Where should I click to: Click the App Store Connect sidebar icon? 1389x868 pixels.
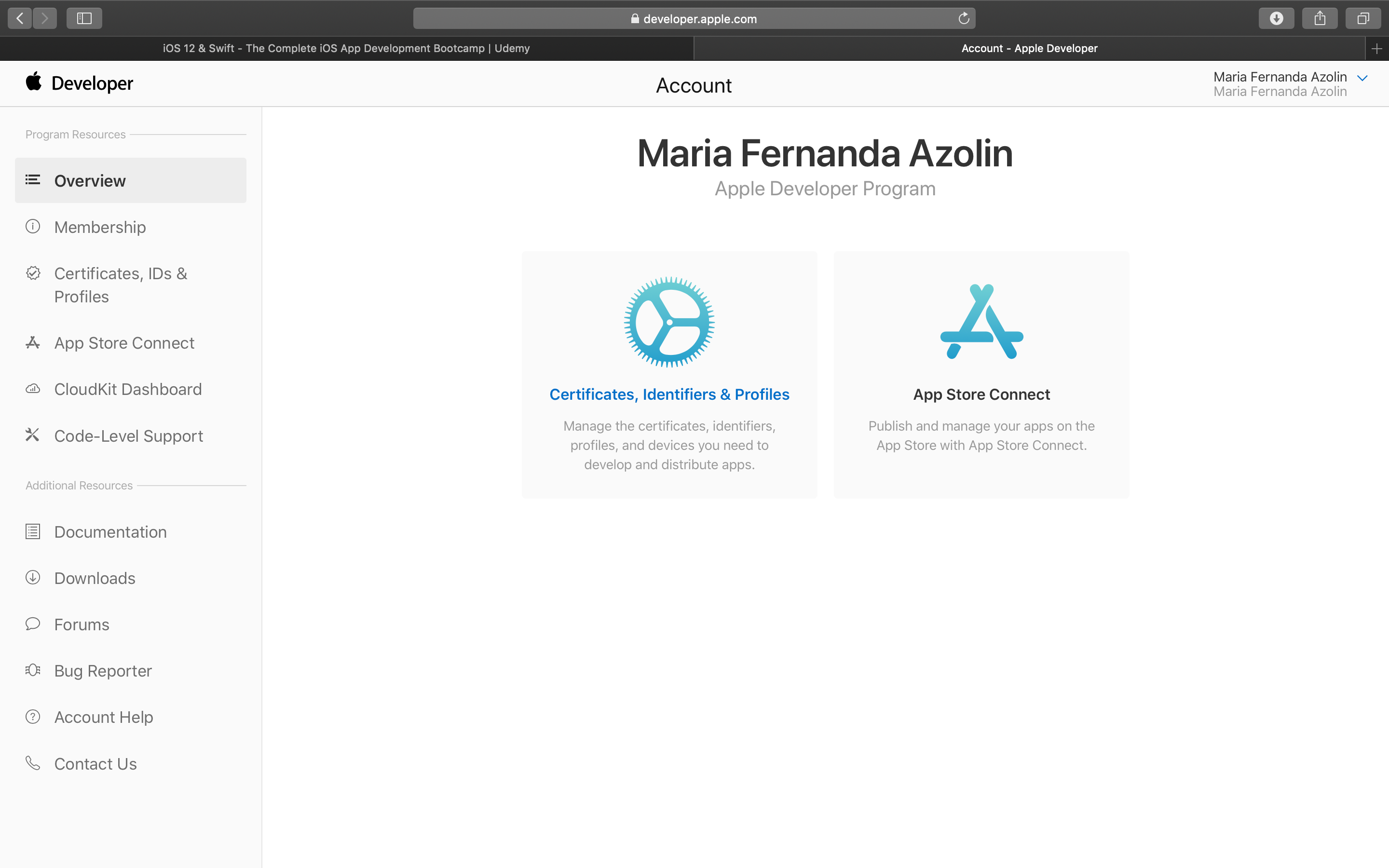point(33,343)
